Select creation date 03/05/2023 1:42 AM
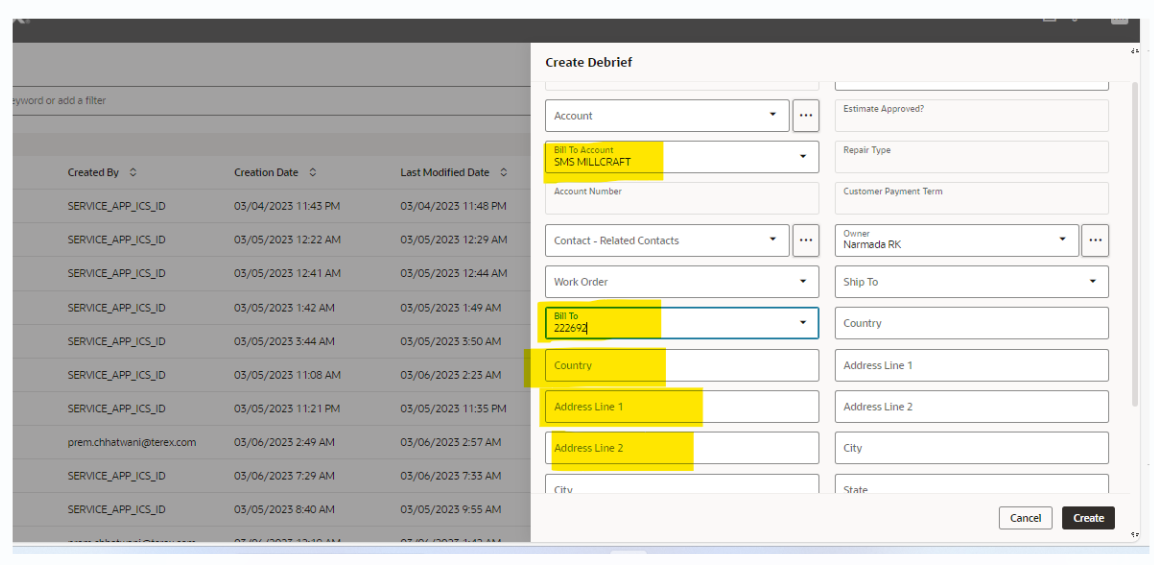The height and width of the screenshot is (565, 1154). [x=285, y=307]
